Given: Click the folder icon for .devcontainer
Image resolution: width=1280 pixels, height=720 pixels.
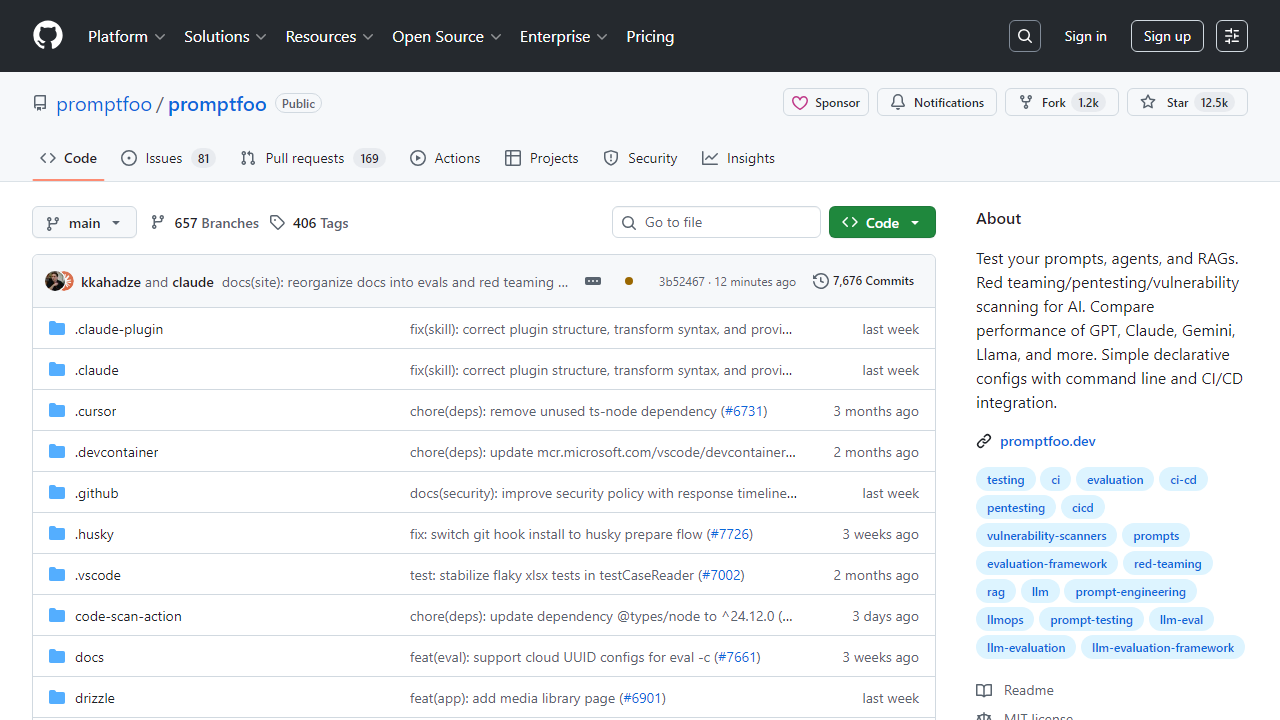Looking at the screenshot, I should tap(57, 452).
